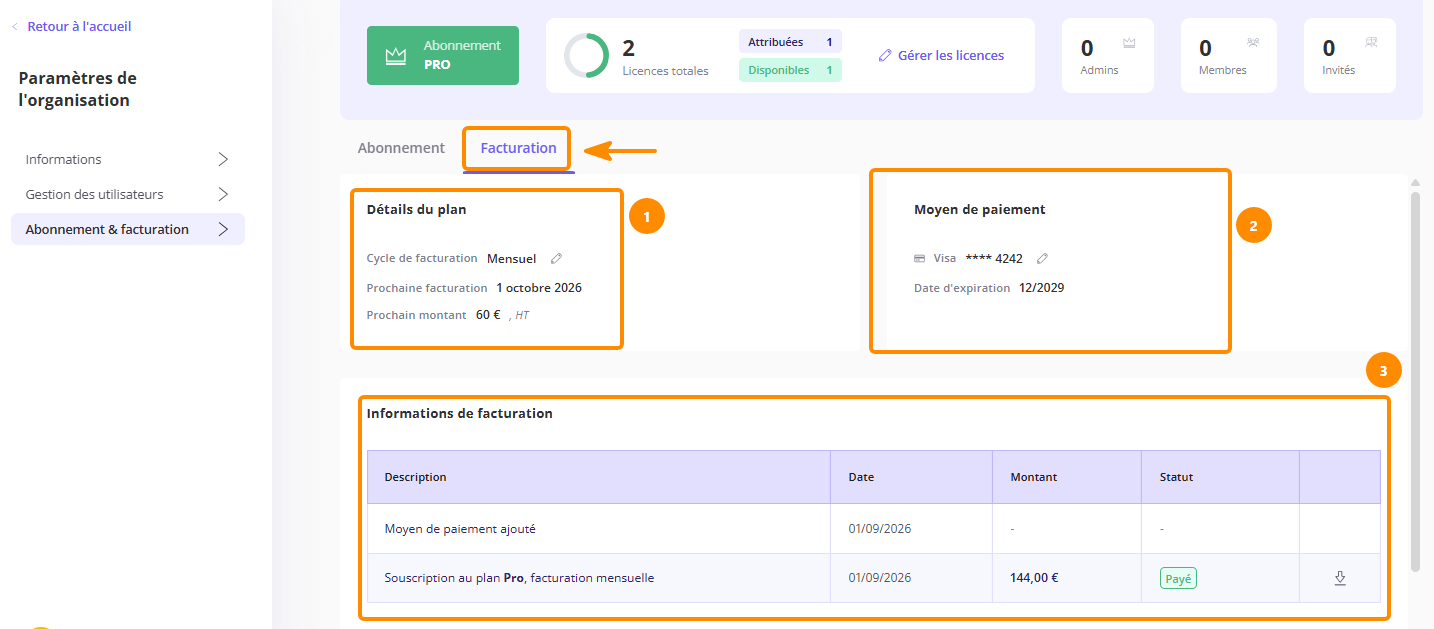Screen dimensions: 1434x629
Task: Click the Membres people icon
Action: [x=1253, y=43]
